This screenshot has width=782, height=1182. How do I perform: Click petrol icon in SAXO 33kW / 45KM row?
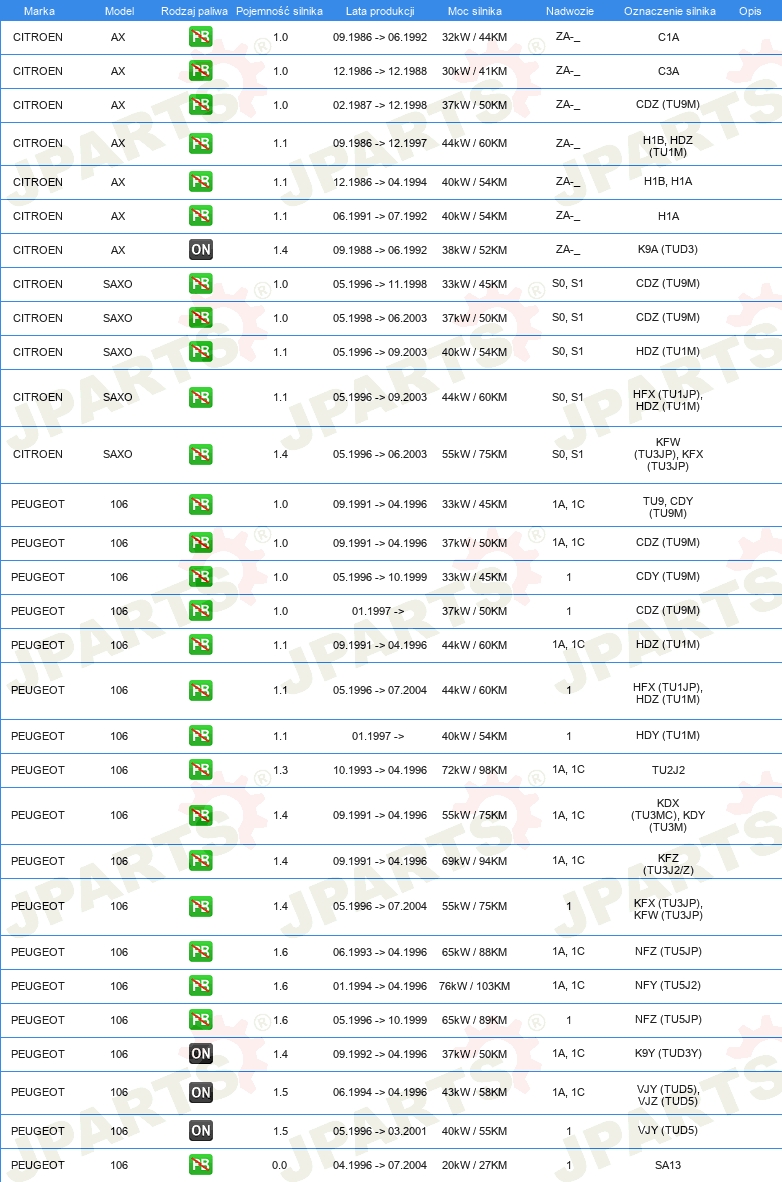coord(201,283)
